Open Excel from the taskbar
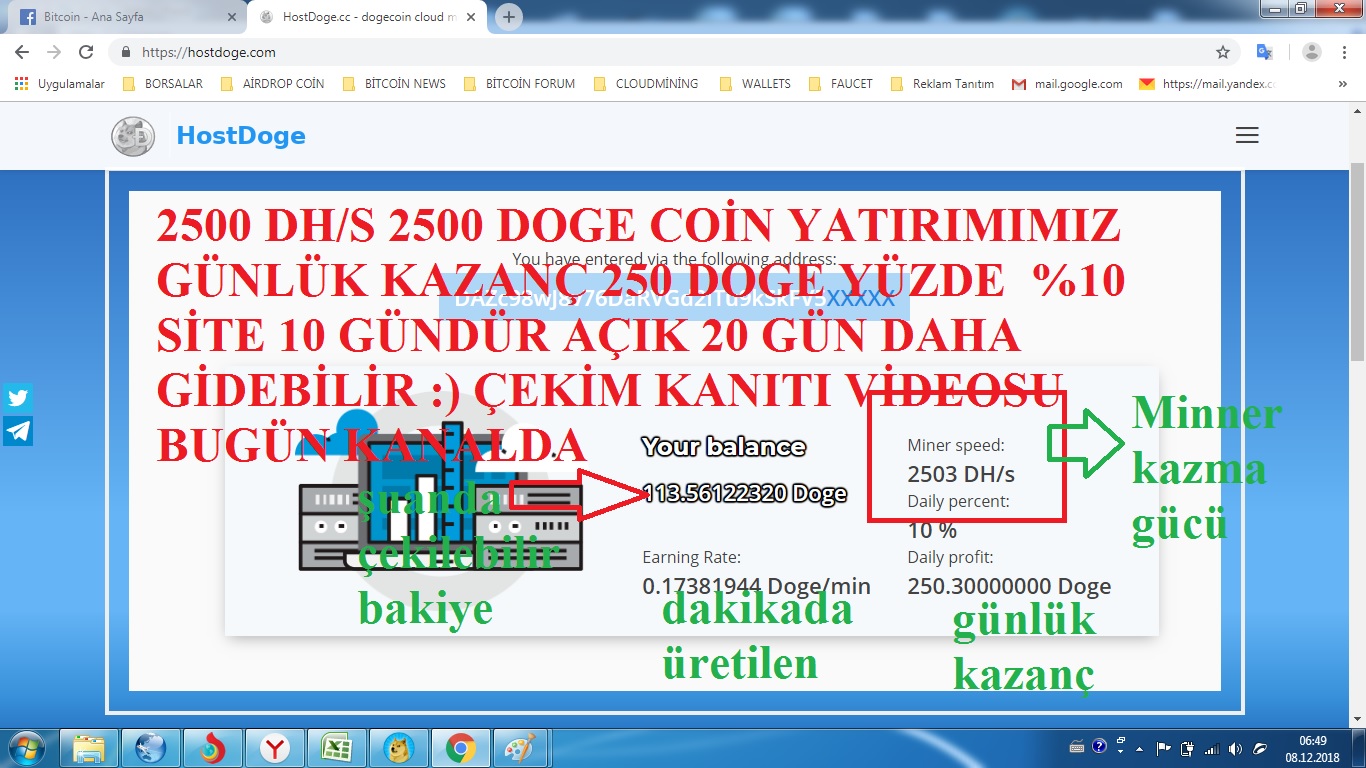 tap(336, 748)
